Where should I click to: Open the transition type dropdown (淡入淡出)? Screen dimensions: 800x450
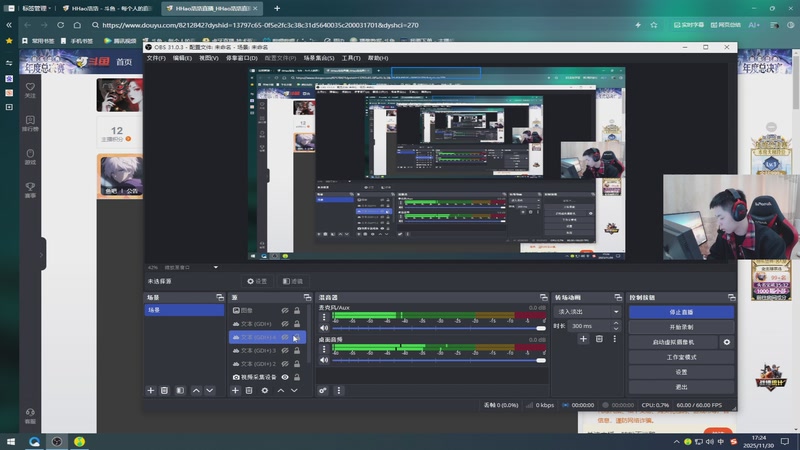point(587,312)
